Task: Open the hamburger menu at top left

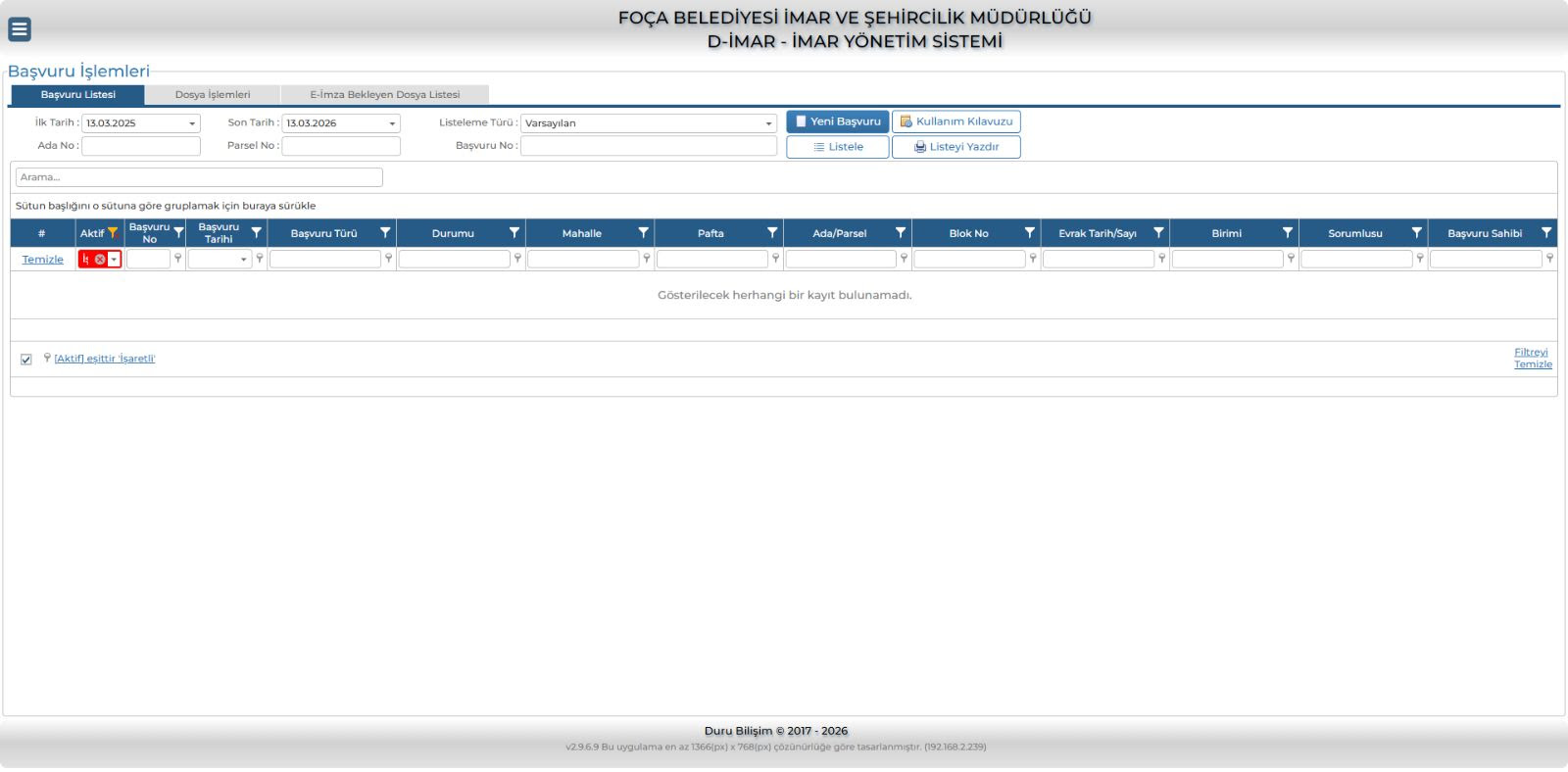Action: [20, 29]
